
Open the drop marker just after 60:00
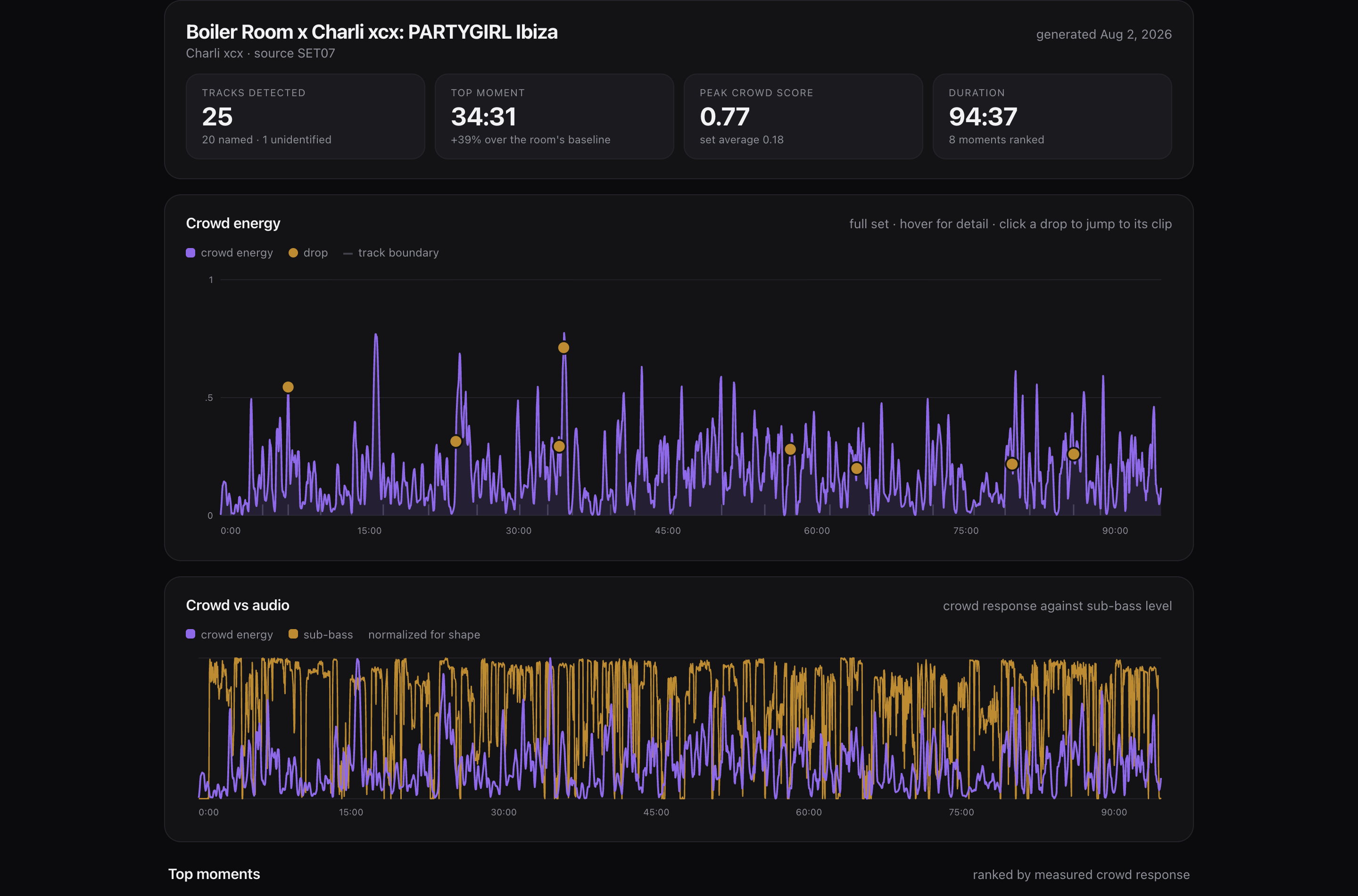(856, 469)
